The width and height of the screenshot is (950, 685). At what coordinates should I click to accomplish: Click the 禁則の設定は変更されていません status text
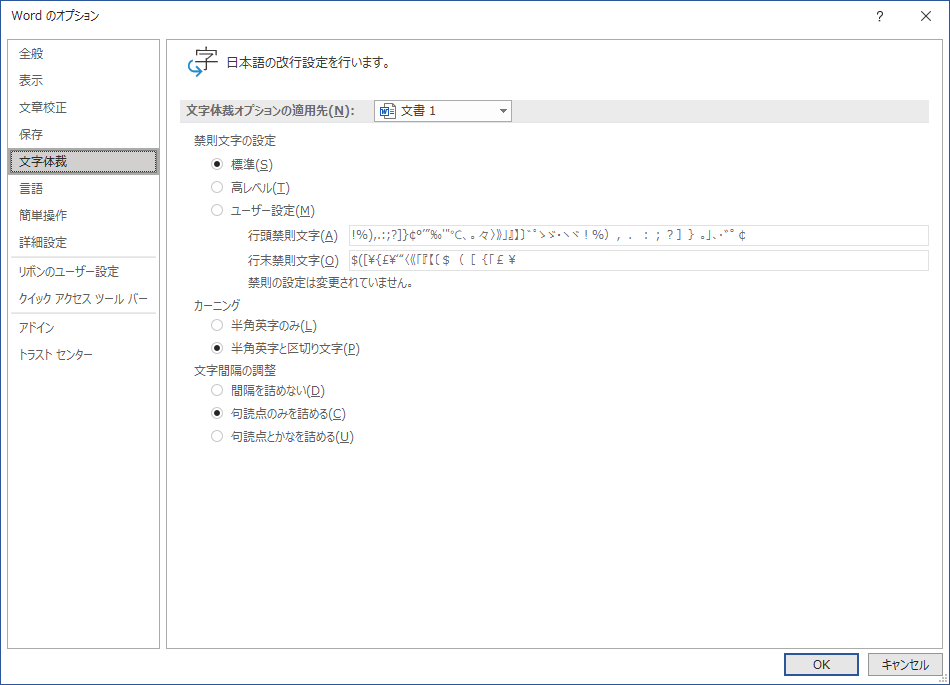pyautogui.click(x=330, y=283)
